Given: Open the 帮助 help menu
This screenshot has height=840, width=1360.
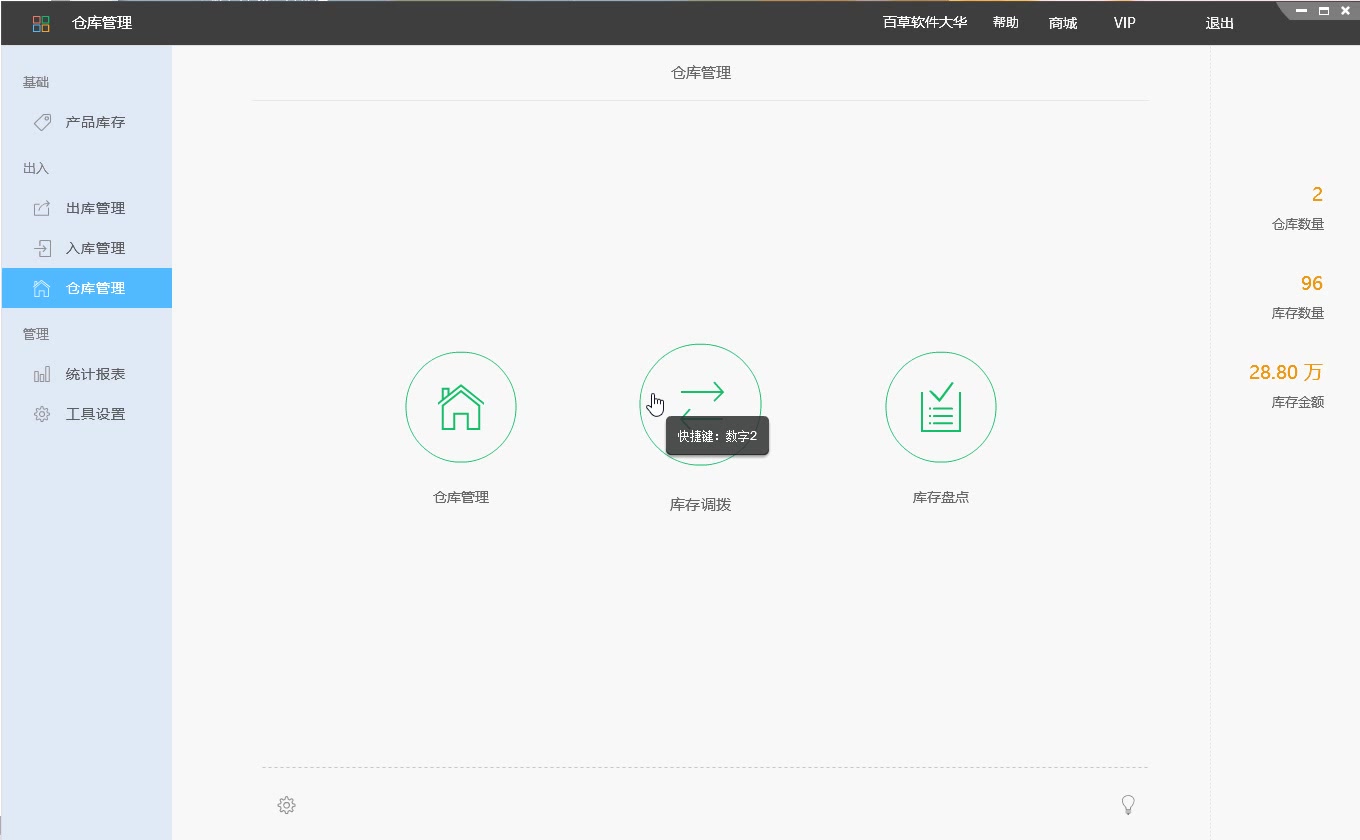Looking at the screenshot, I should (x=1006, y=22).
